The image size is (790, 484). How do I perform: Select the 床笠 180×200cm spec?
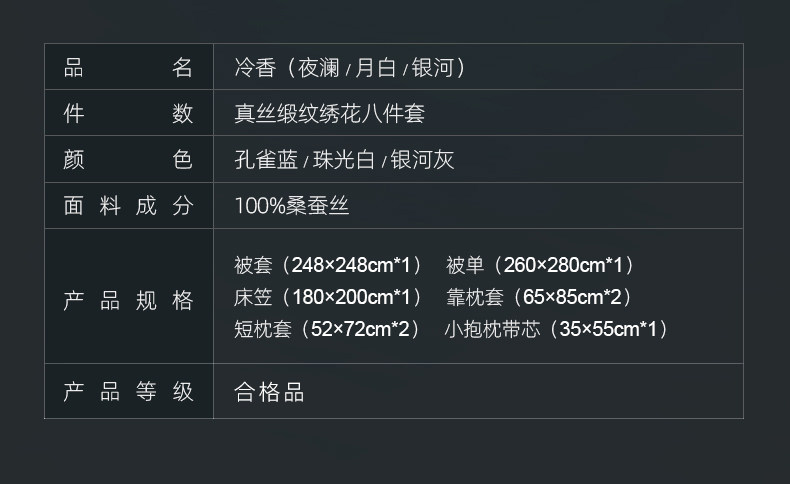pyautogui.click(x=329, y=297)
